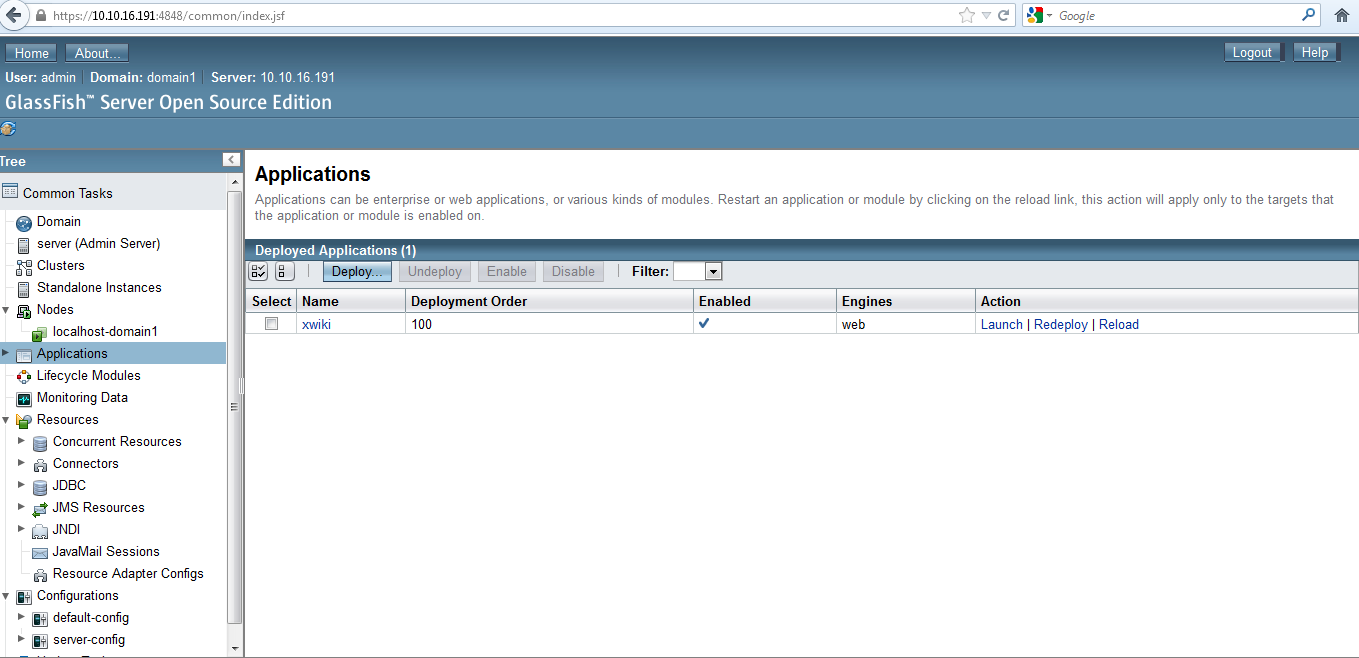Click the Select All rows icon
Viewport: 1359px width, 658px height.
click(259, 271)
